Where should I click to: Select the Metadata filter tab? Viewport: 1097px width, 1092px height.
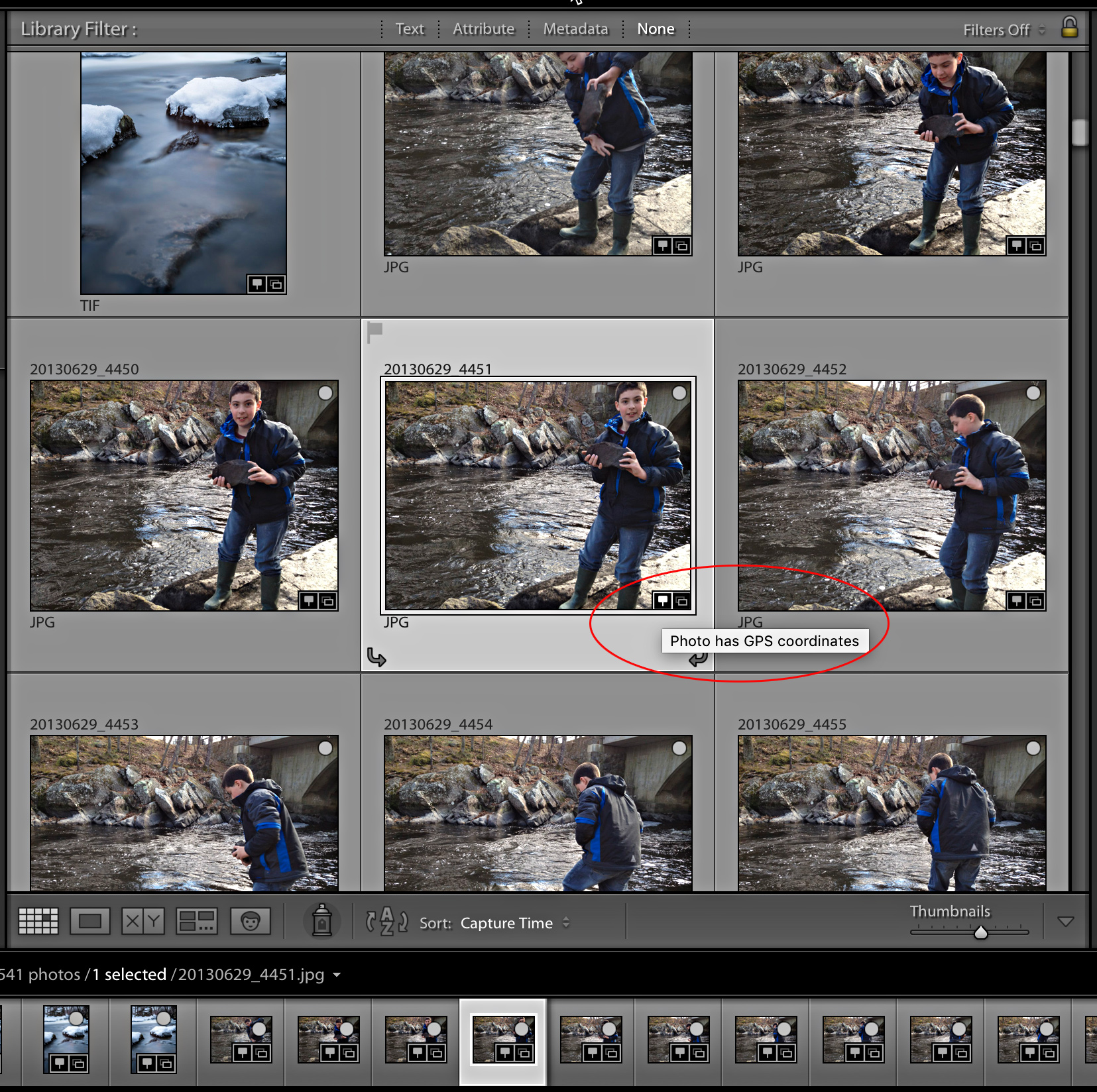tap(575, 28)
